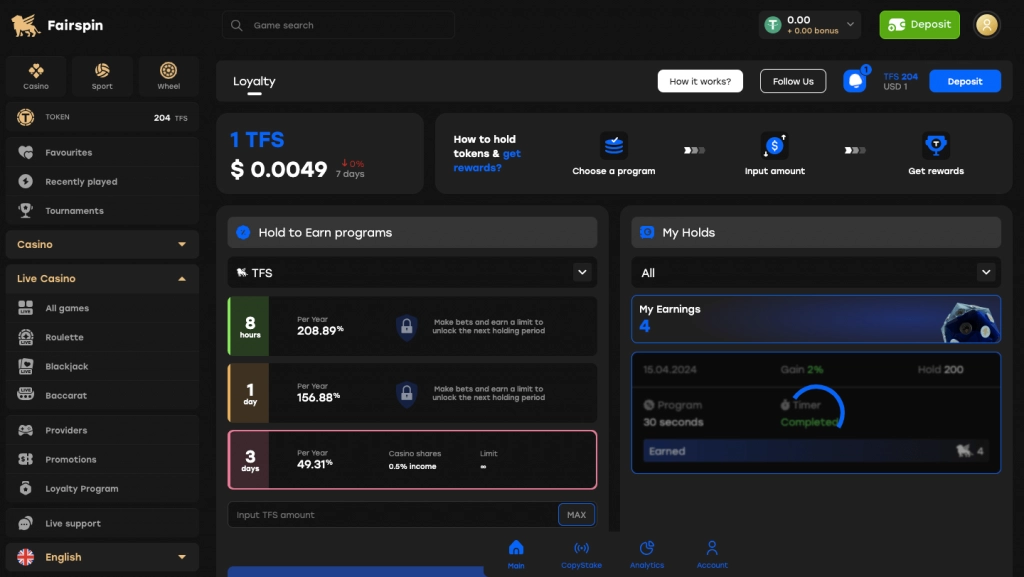Switch to the Main bottom tab

516,554
